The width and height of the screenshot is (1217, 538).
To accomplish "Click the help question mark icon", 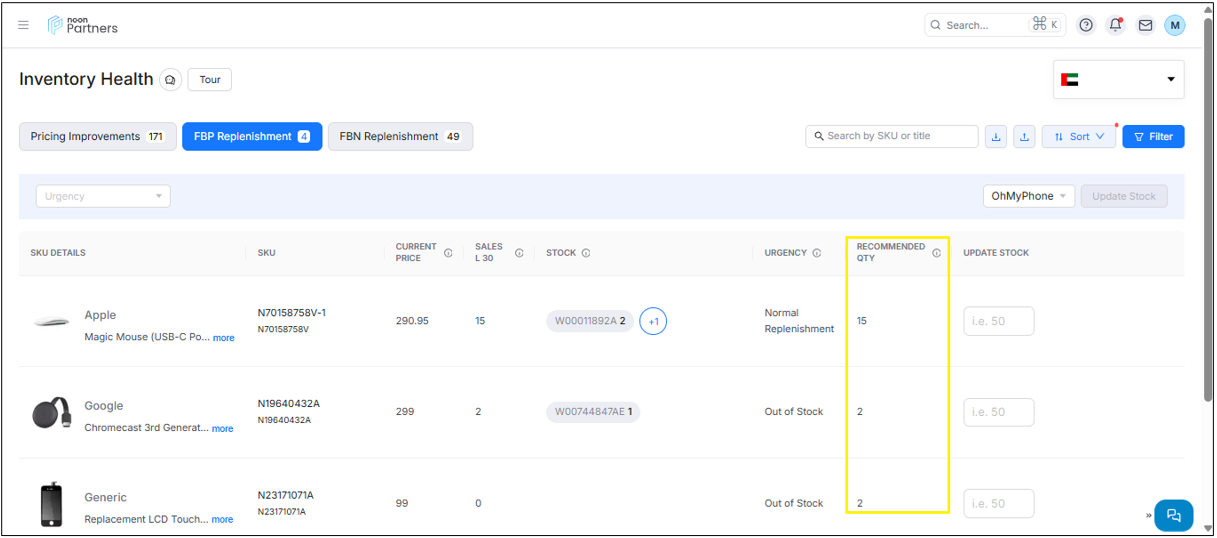I will click(x=1086, y=25).
